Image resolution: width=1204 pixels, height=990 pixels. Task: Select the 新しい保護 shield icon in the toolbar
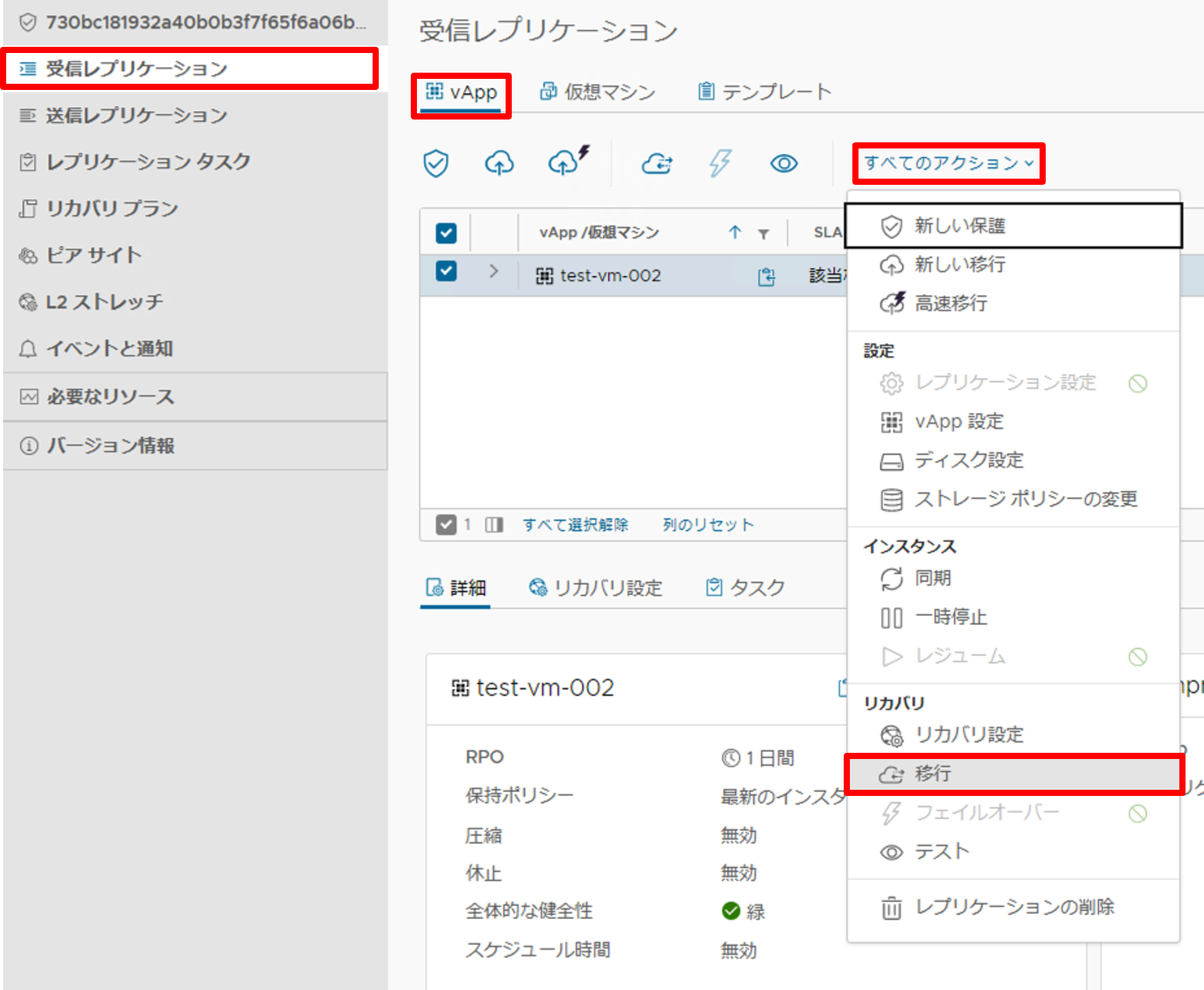click(436, 163)
